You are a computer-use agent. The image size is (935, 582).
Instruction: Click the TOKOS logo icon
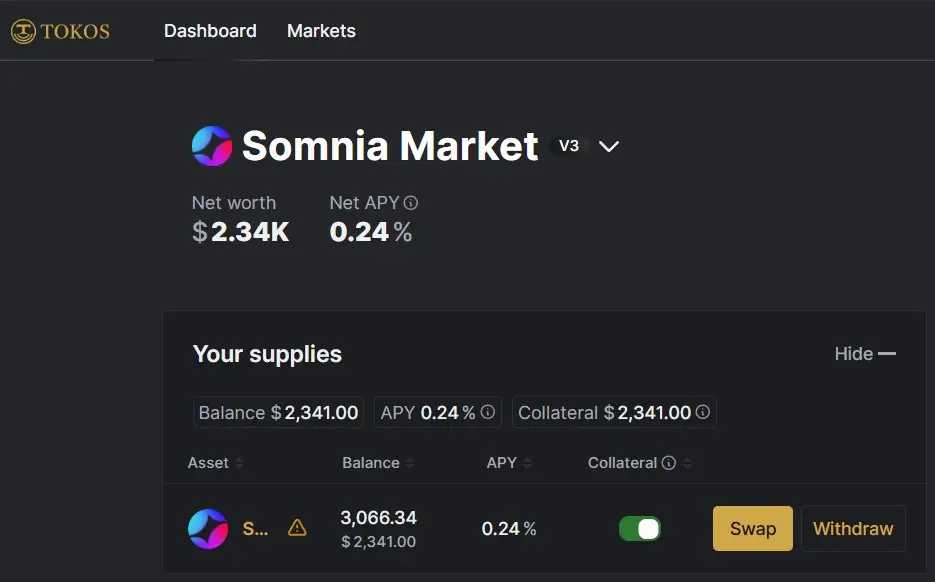(x=23, y=31)
